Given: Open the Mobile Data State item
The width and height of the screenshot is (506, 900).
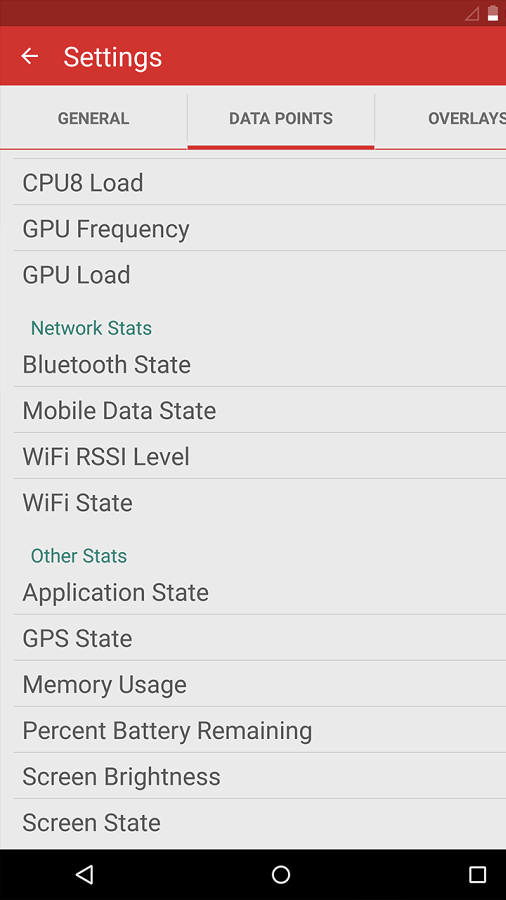Looking at the screenshot, I should point(260,410).
